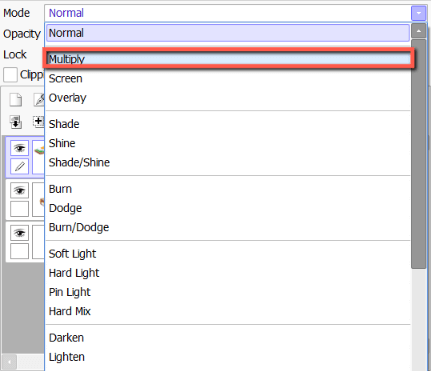Click the Mode combo box showing Normal
The image size is (431, 371).
235,13
